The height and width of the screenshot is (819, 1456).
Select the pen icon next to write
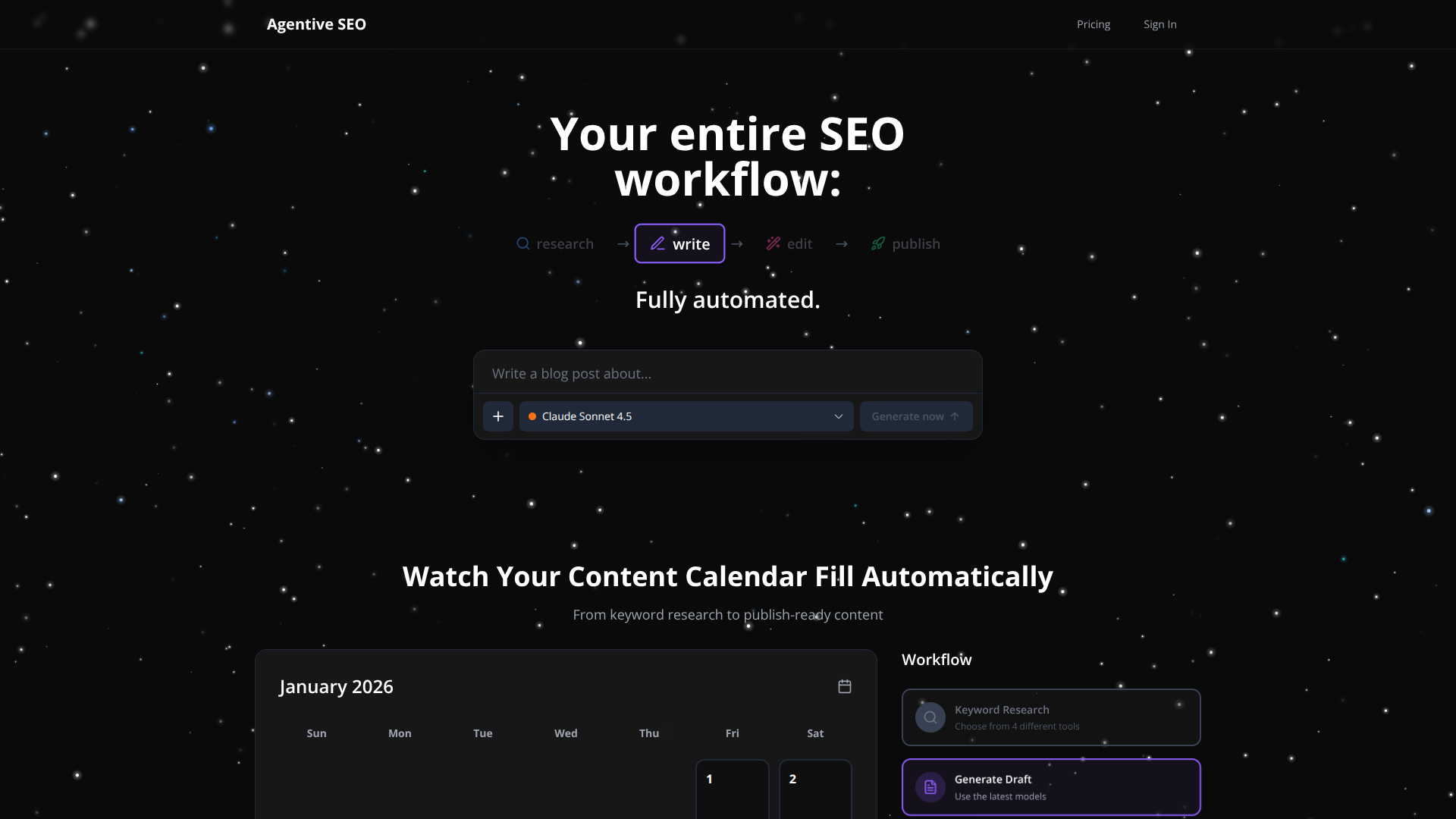657,243
